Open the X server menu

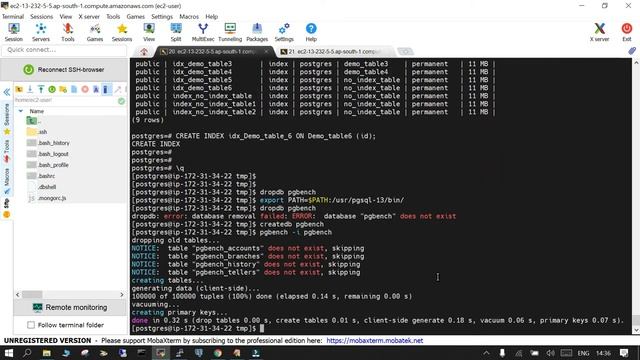click(89, 17)
